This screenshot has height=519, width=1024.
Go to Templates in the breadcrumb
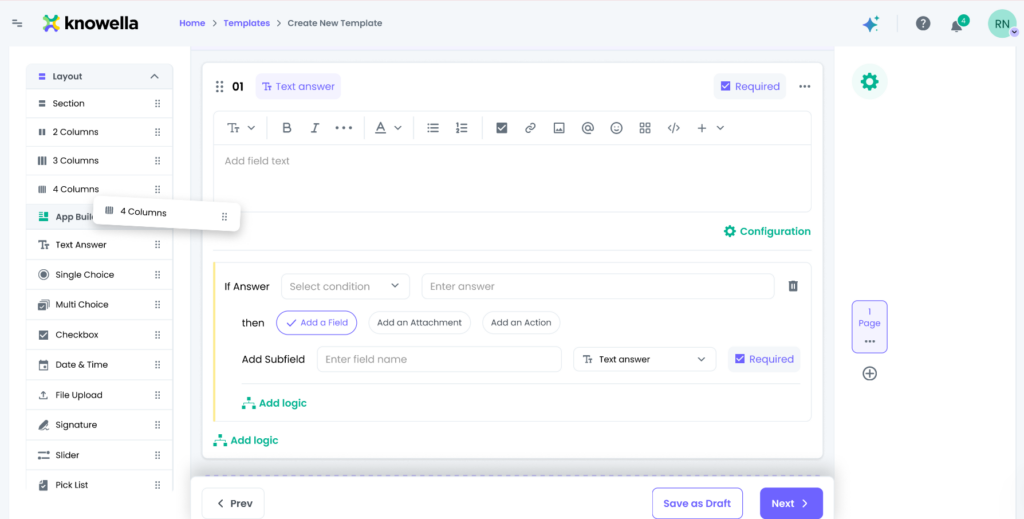(246, 23)
